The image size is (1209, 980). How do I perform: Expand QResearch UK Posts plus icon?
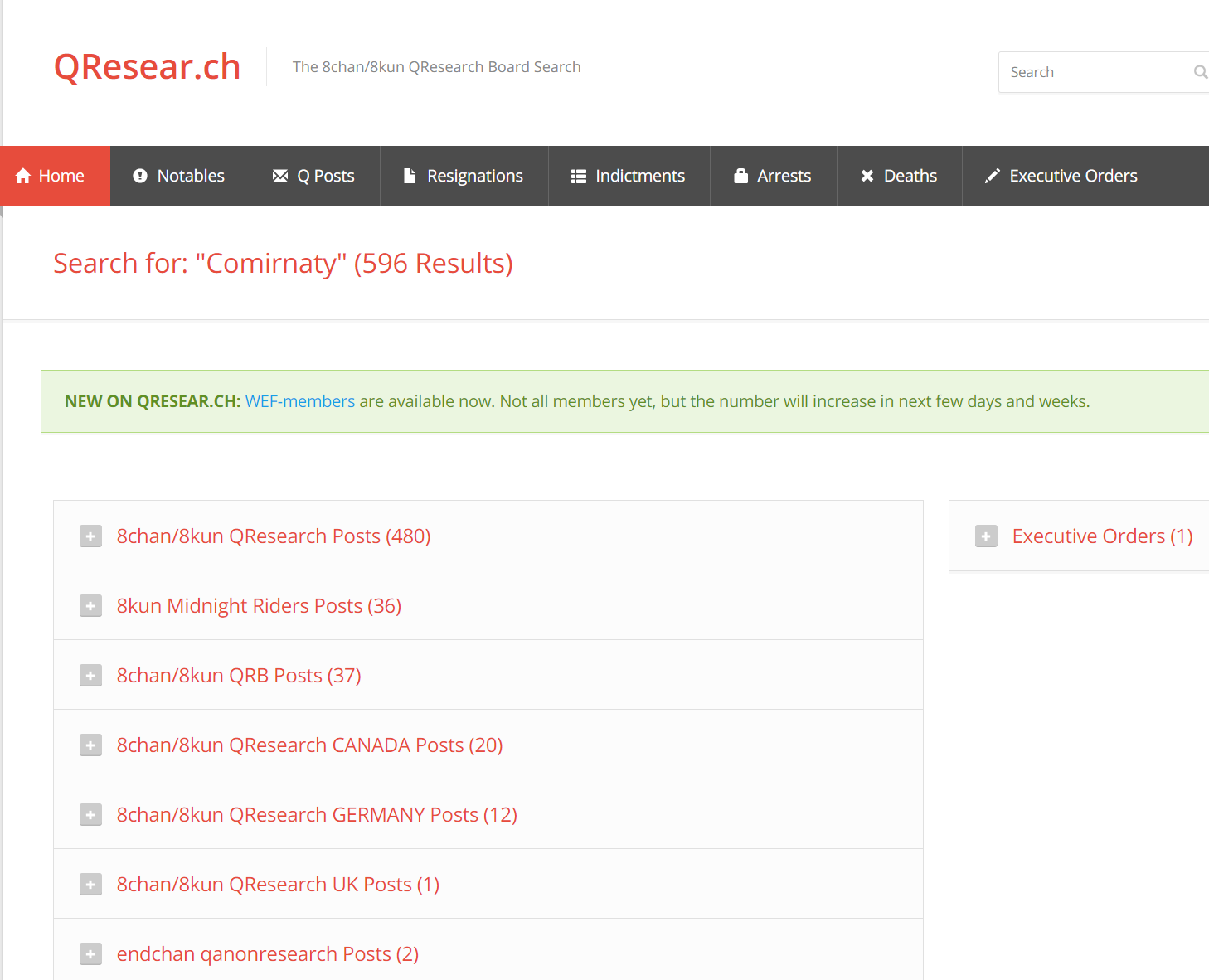(x=90, y=885)
